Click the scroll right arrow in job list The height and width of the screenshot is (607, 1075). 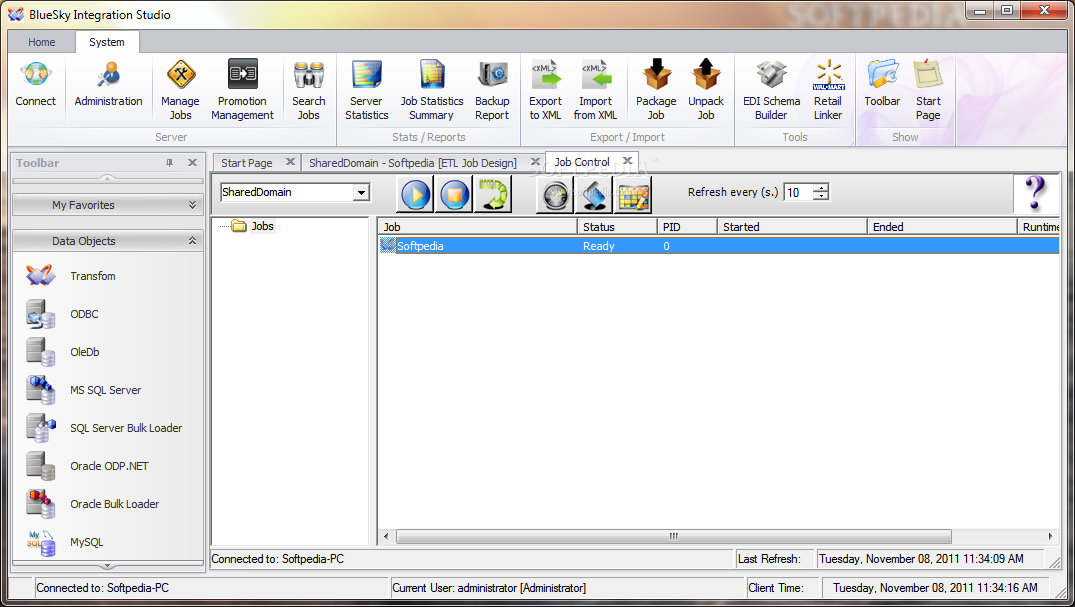coord(1050,536)
